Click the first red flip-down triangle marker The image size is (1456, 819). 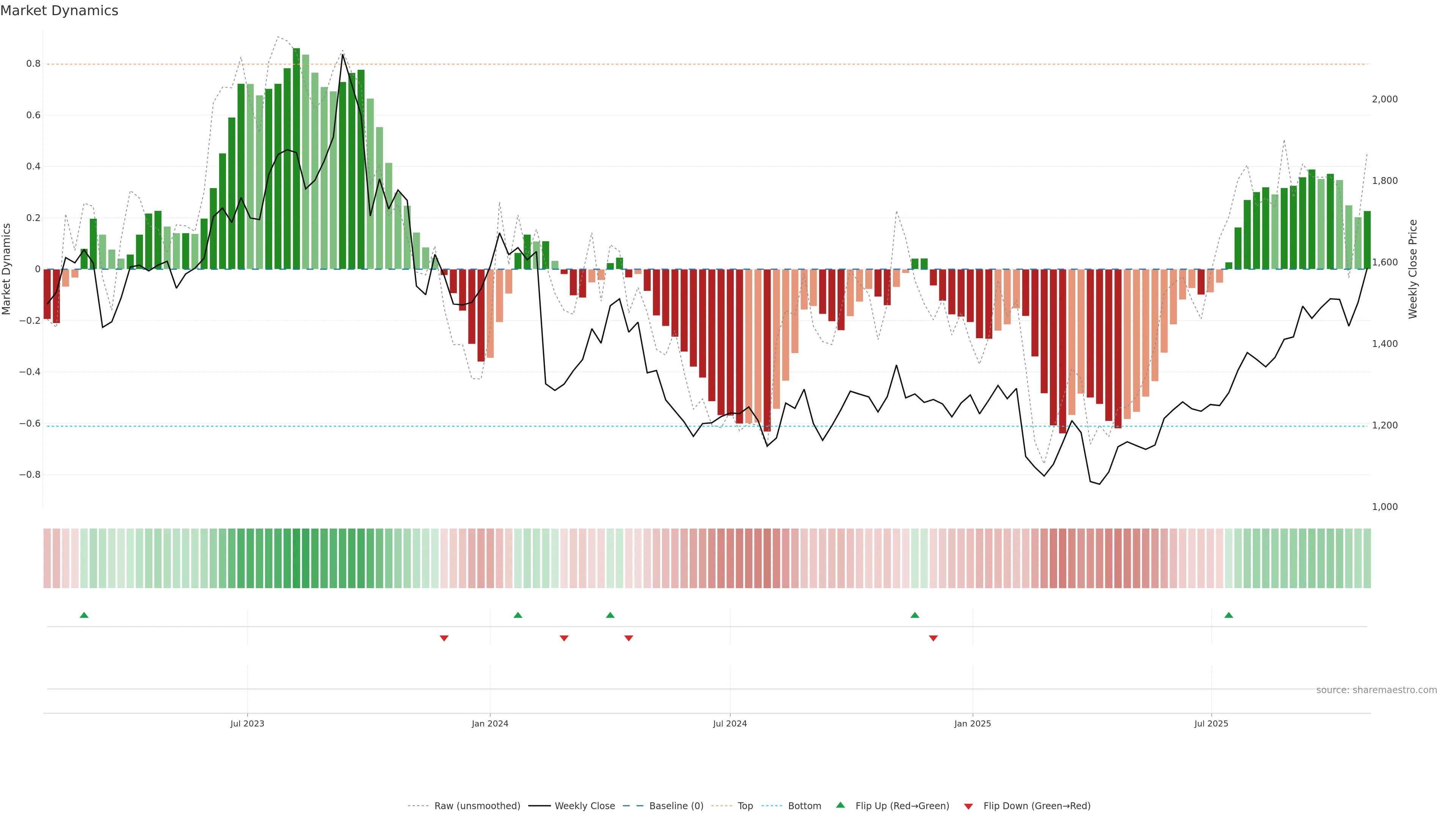pos(444,638)
